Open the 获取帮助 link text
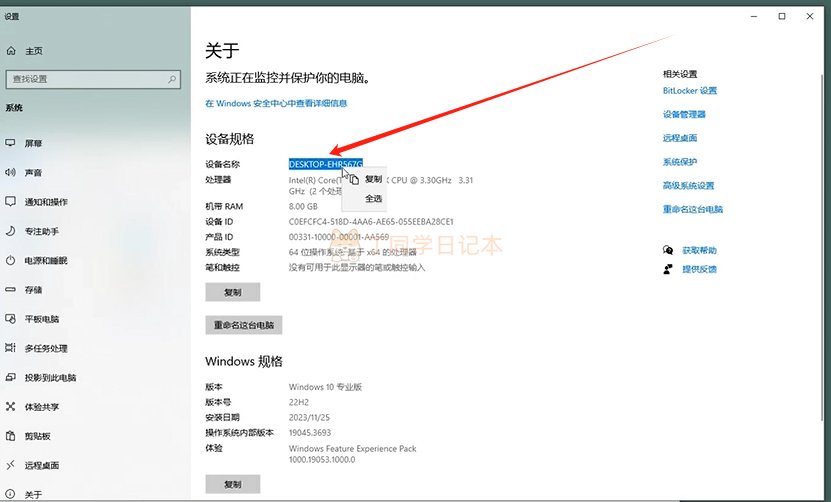 699,250
